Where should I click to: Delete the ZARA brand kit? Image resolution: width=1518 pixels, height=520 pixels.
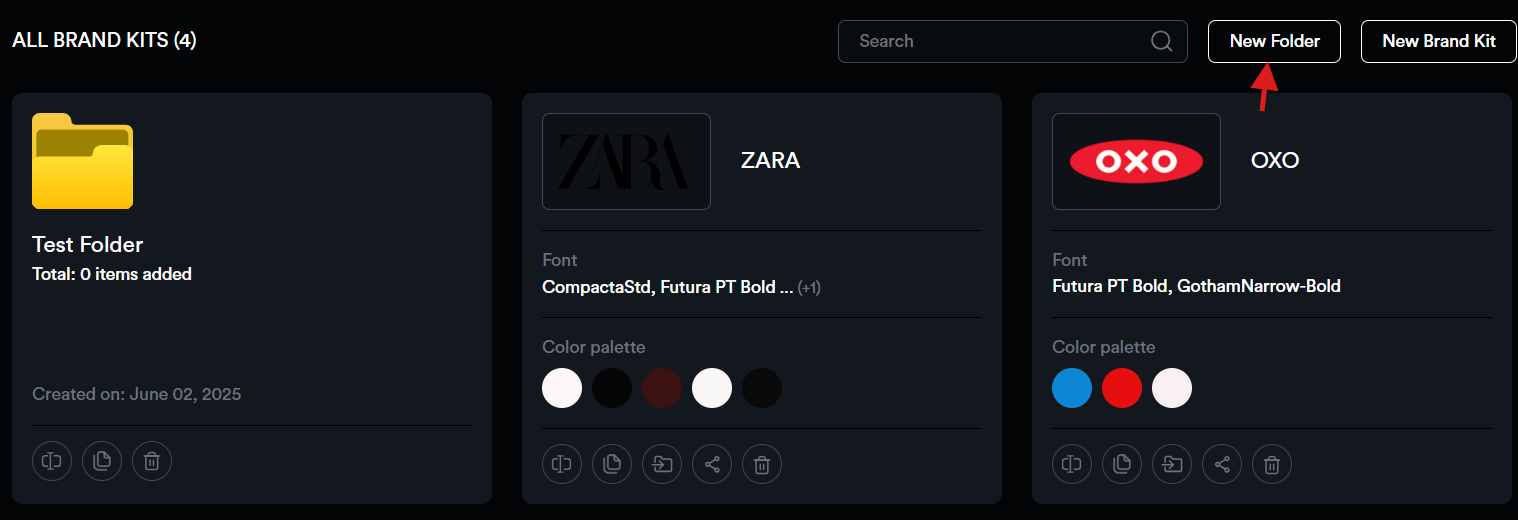[x=762, y=464]
